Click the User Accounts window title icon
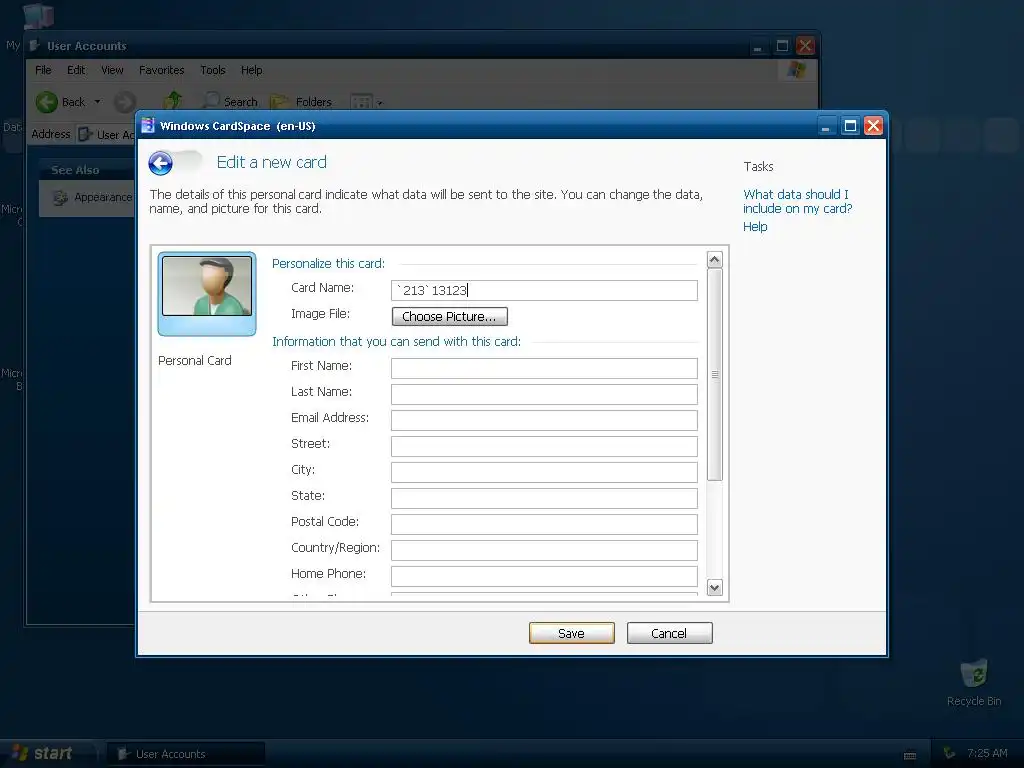This screenshot has height=768, width=1024. [35, 46]
